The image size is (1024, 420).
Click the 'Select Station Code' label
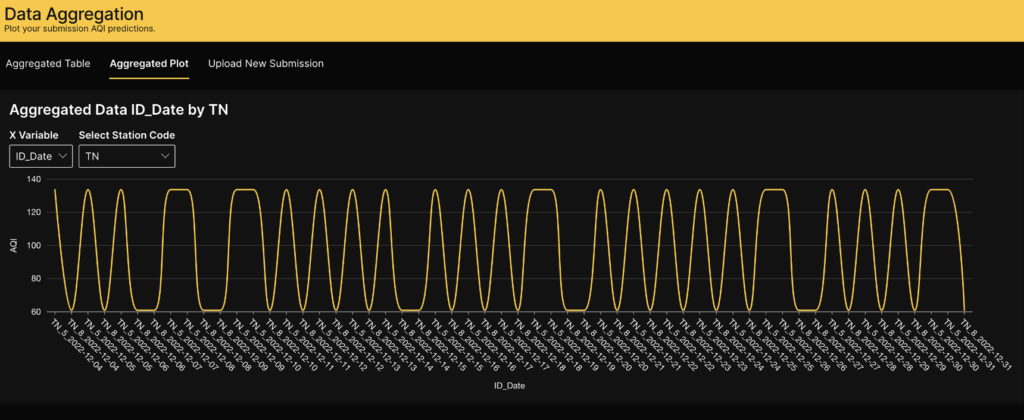(127, 135)
